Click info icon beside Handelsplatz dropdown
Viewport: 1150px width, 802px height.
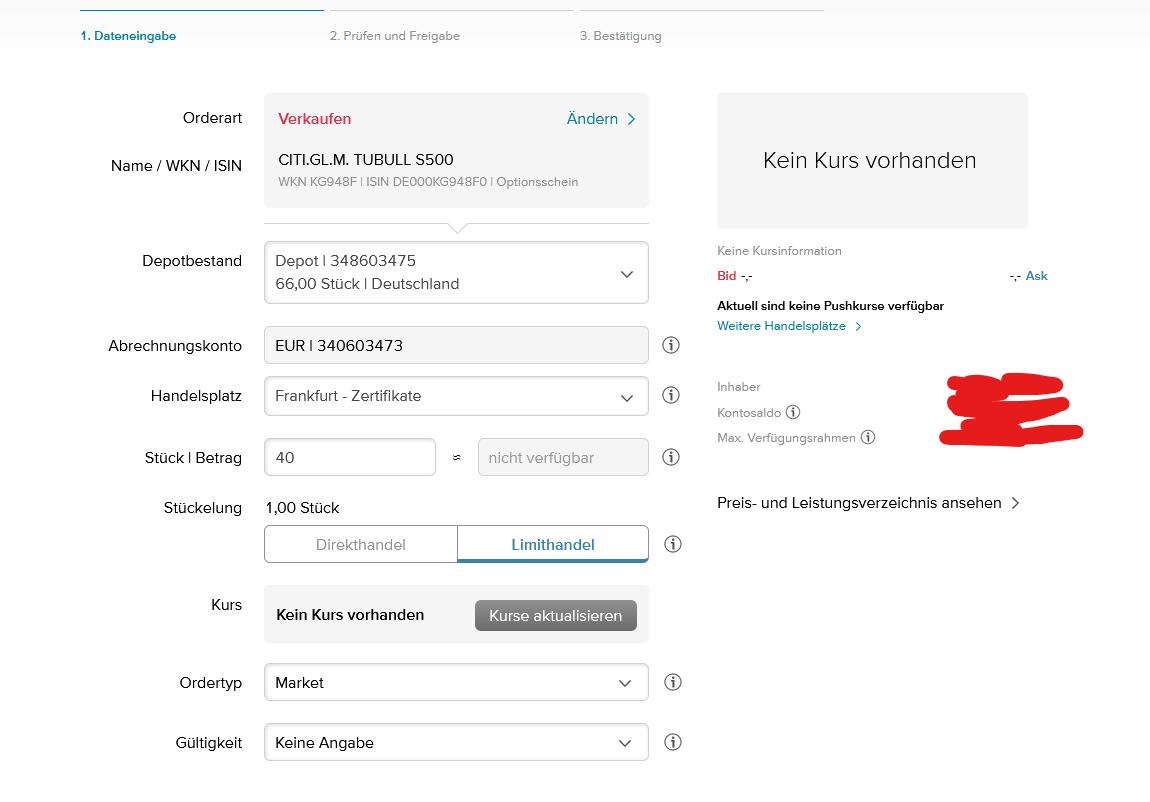pos(671,395)
